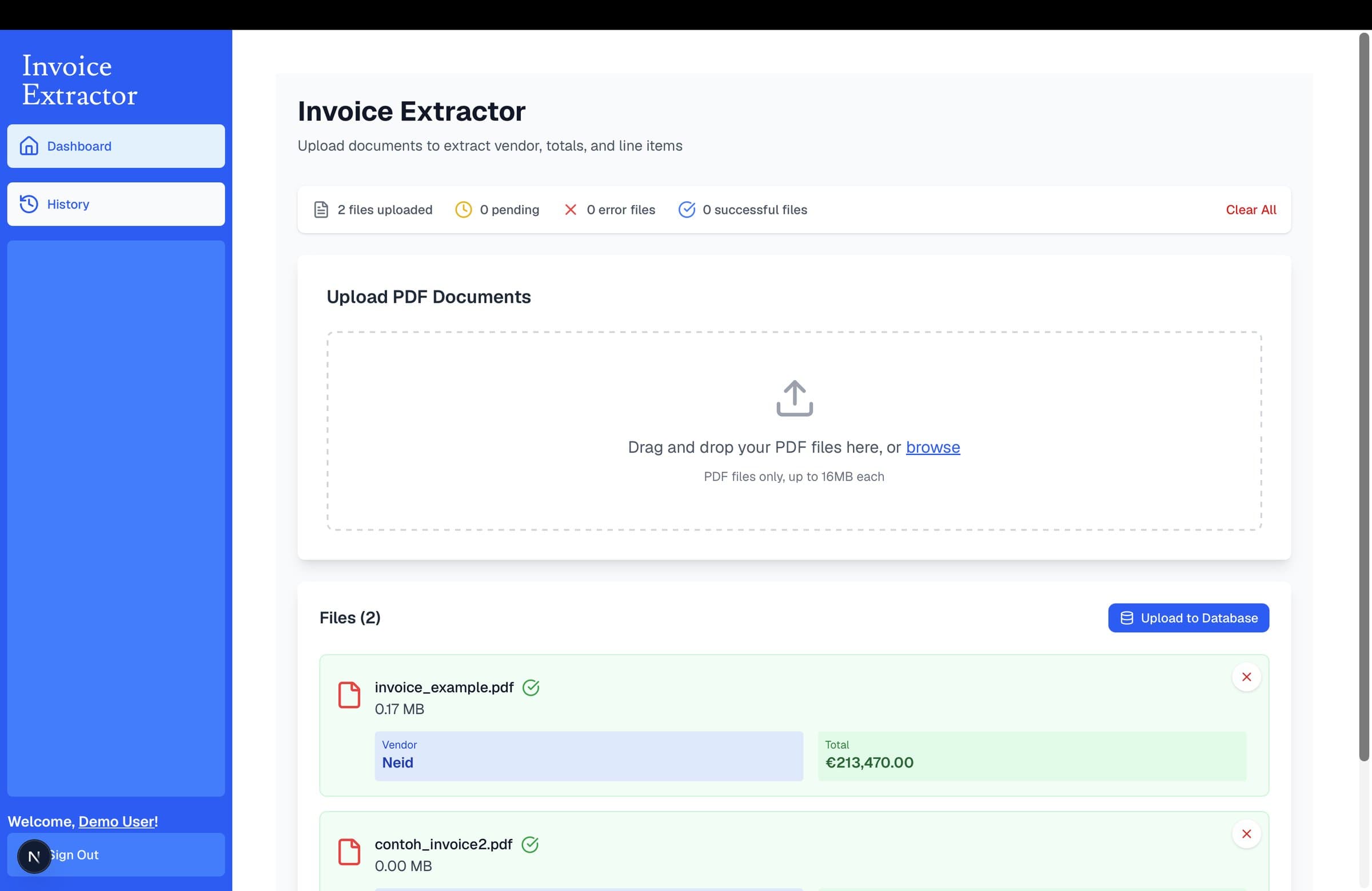Viewport: 1372px width, 891px height.
Task: Click the successful files checkmark icon
Action: tap(687, 210)
